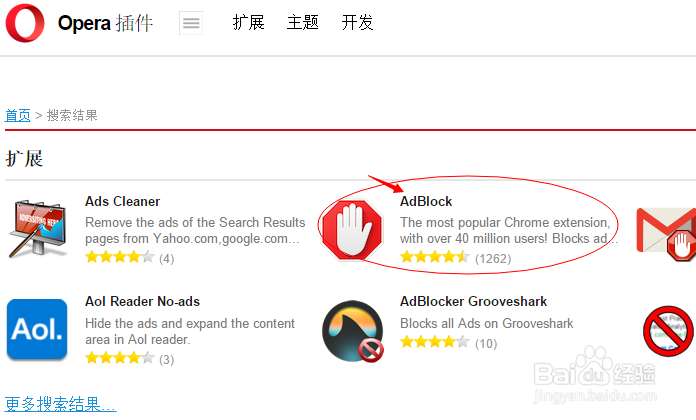Open the AdBlock extension title
The image size is (696, 420).
point(426,201)
